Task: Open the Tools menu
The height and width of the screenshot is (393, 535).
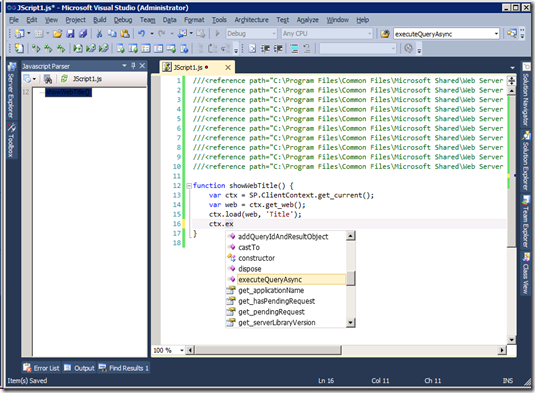Action: tap(219, 20)
